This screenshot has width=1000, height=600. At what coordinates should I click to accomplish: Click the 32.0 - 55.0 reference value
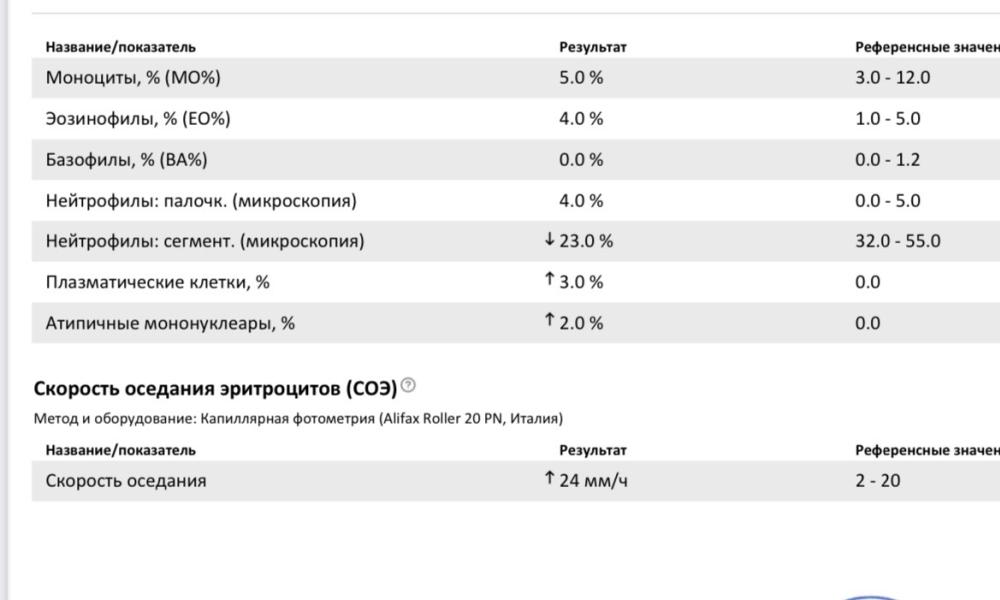pos(897,241)
